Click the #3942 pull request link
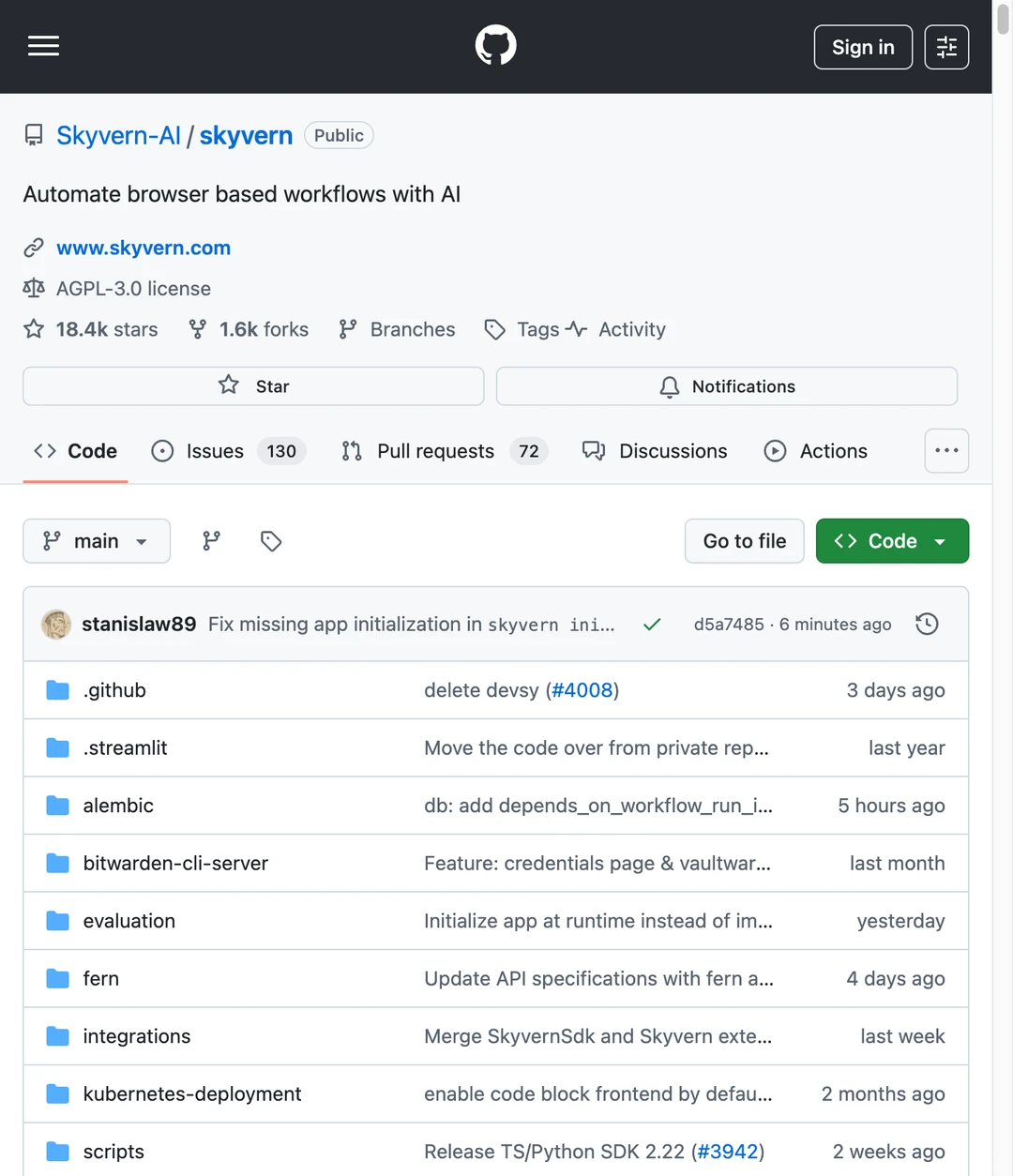 tap(728, 1152)
